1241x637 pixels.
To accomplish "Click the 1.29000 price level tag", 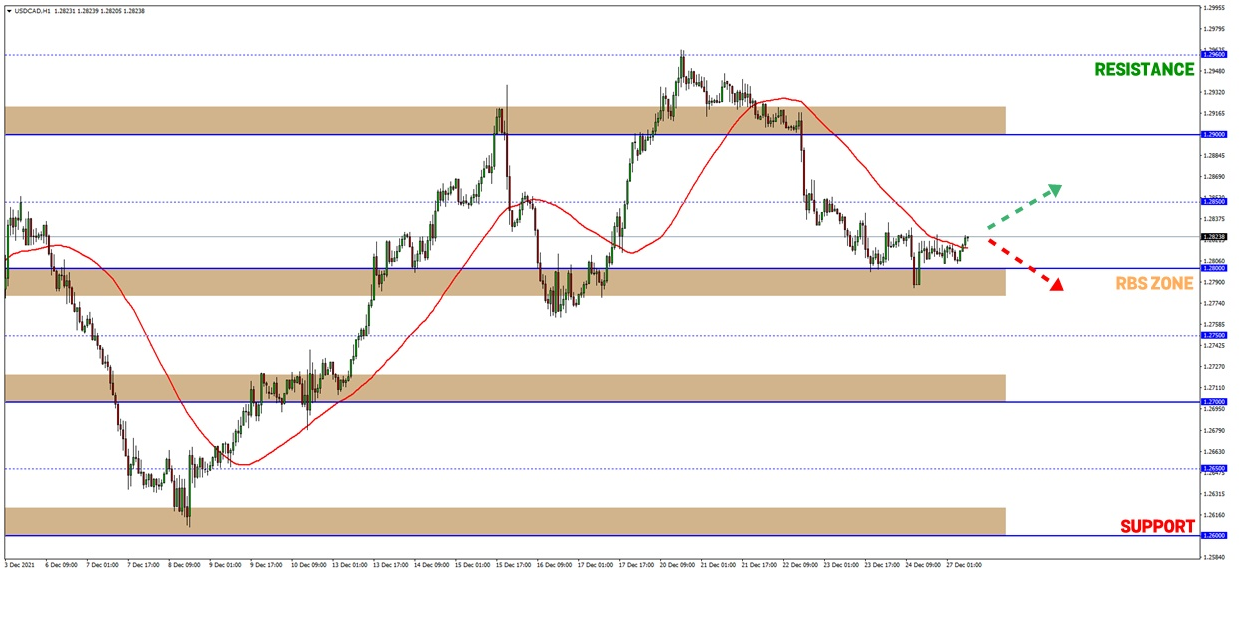I will (1212, 134).
